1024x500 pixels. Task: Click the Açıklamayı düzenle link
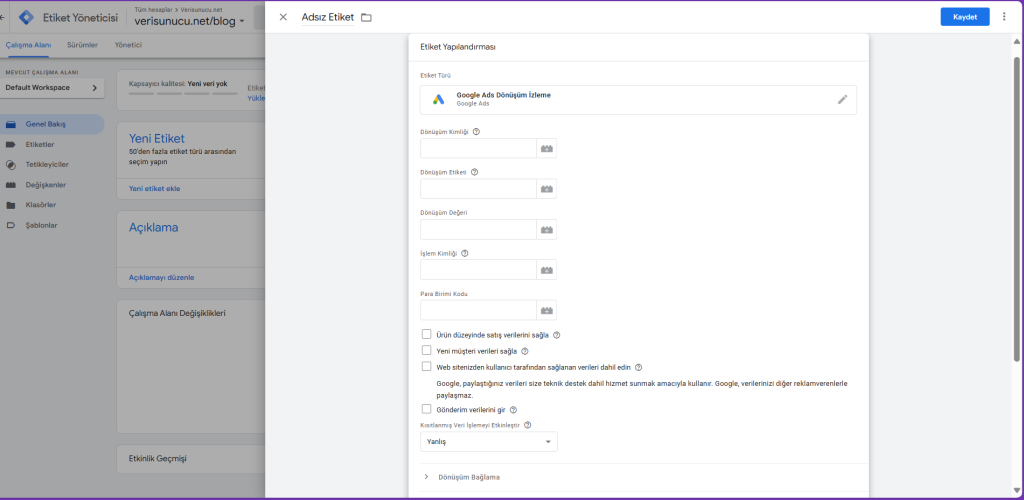(161, 277)
